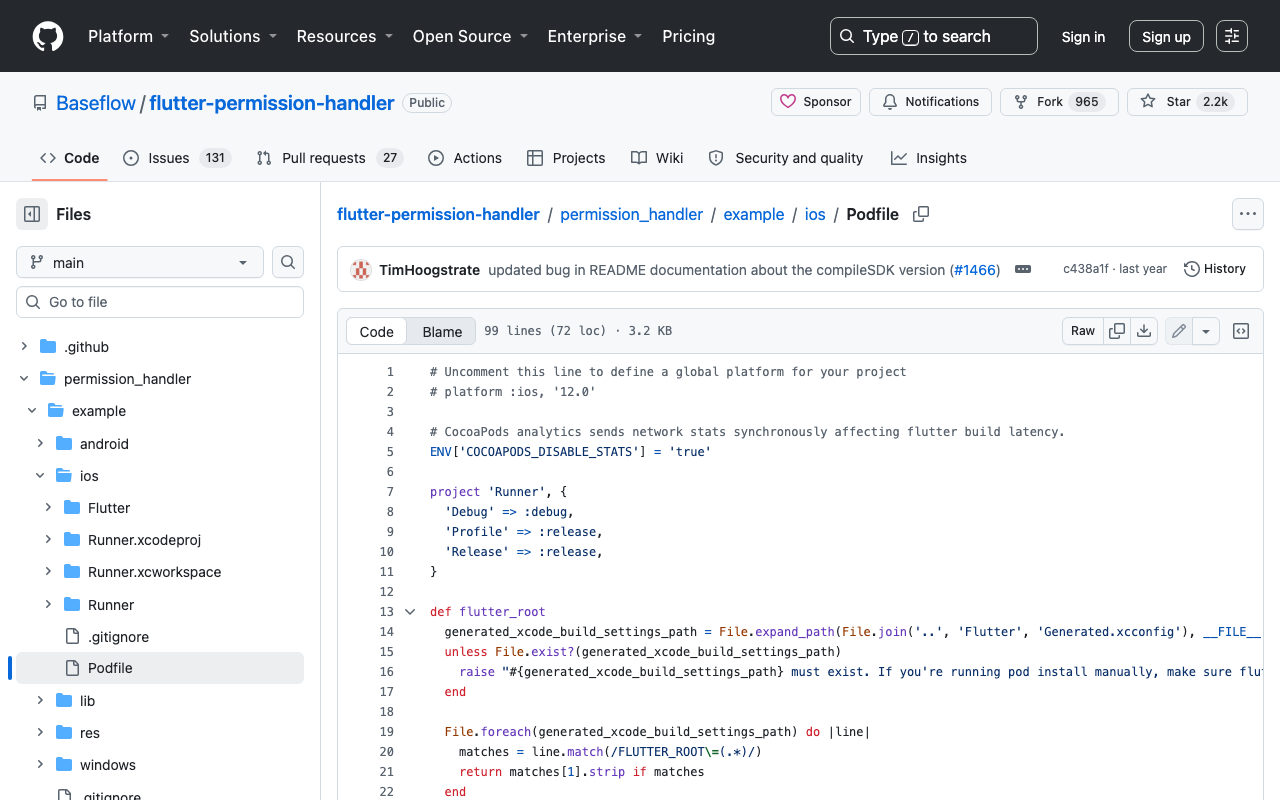Click the .gitignore file icon under ios
This screenshot has width=1280, height=800.
coord(72,637)
